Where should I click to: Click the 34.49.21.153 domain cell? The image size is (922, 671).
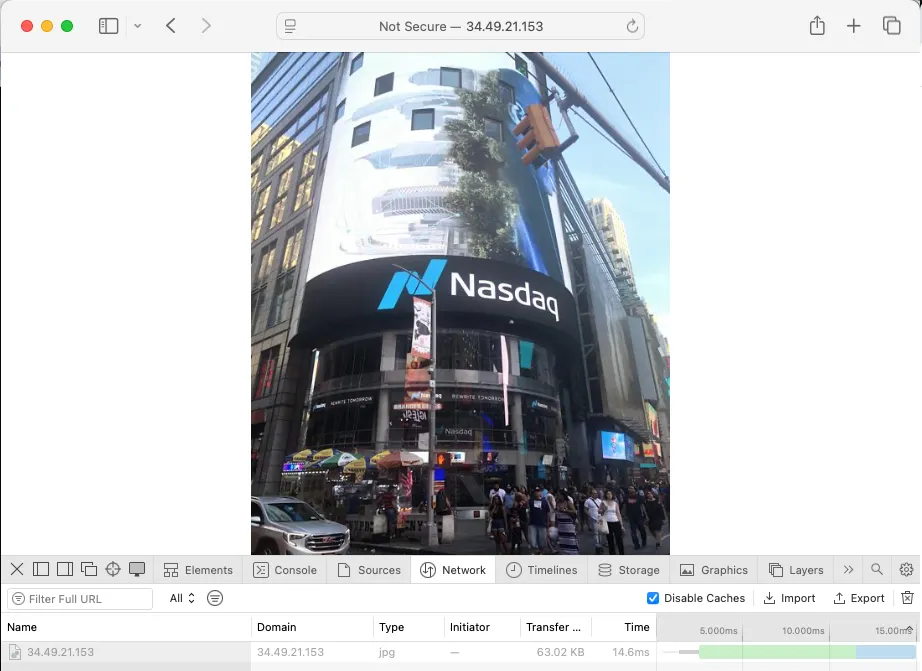(x=290, y=652)
